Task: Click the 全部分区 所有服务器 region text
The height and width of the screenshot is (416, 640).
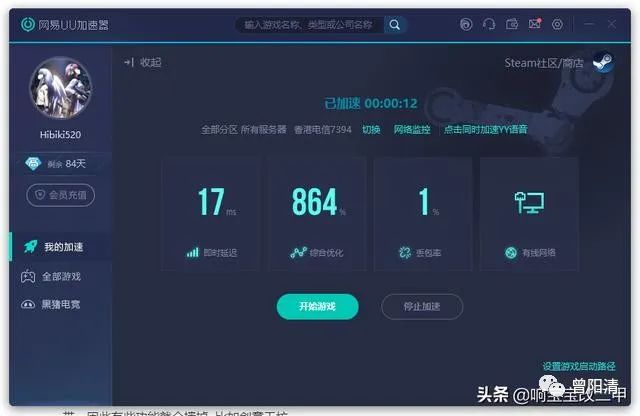Action: click(x=244, y=130)
